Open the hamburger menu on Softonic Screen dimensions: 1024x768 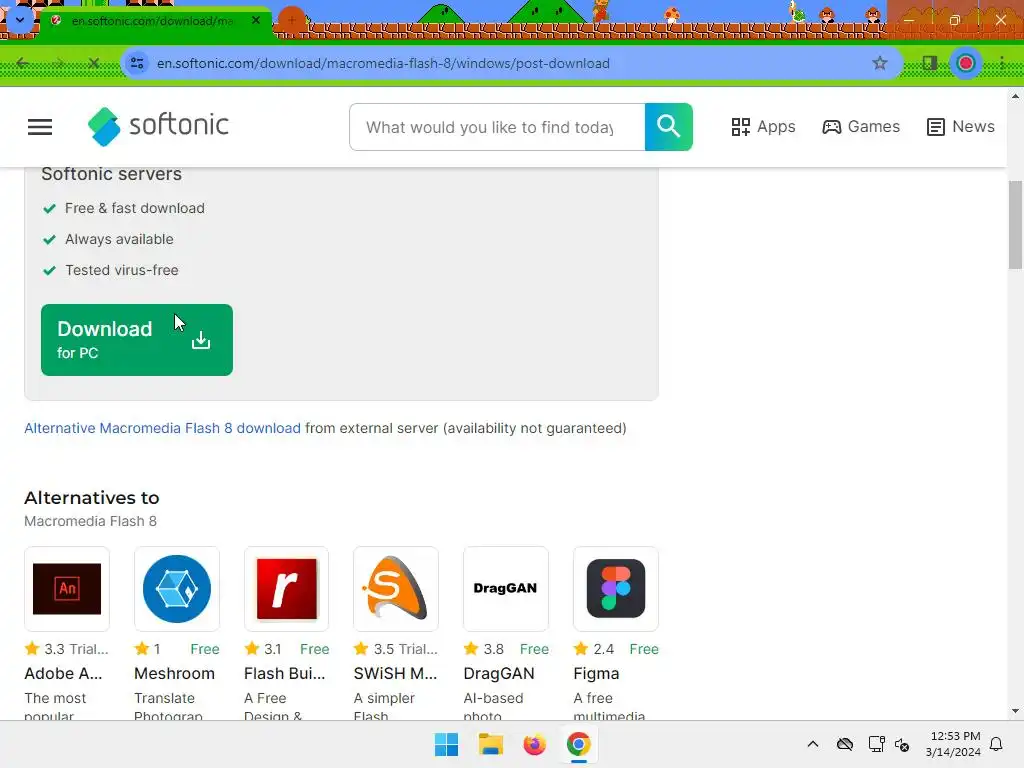coord(40,127)
